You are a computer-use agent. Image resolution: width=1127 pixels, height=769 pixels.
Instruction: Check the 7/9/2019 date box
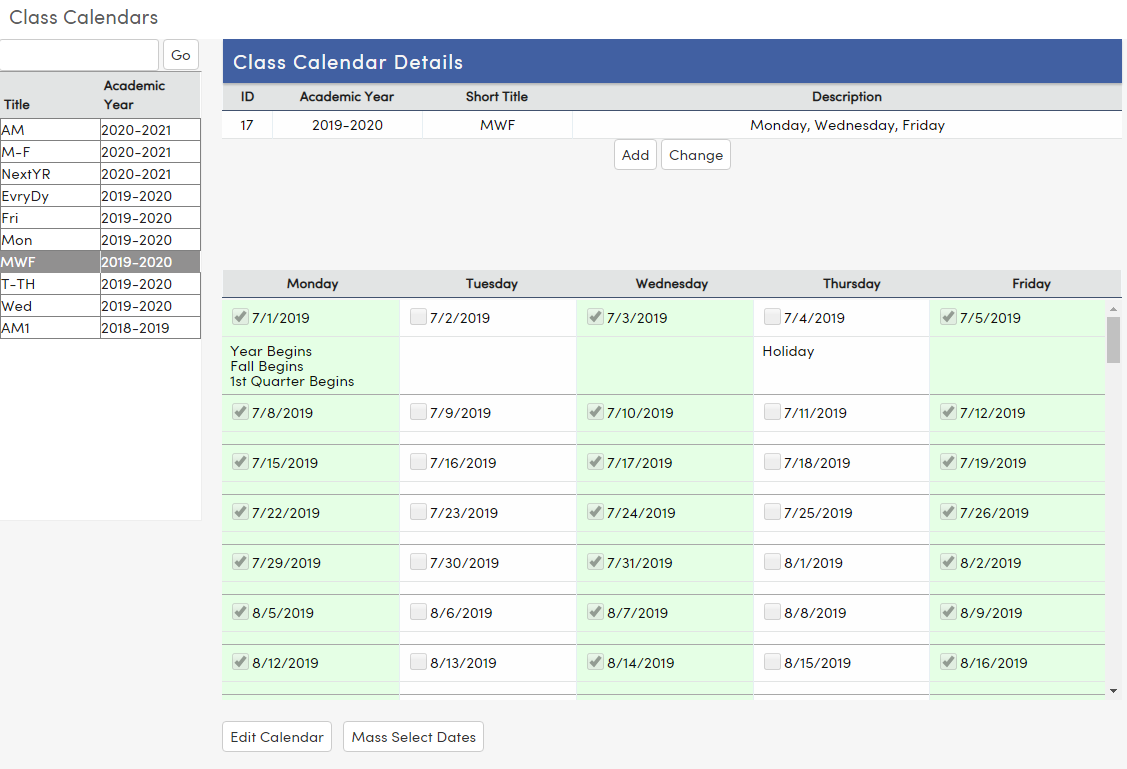coord(418,412)
